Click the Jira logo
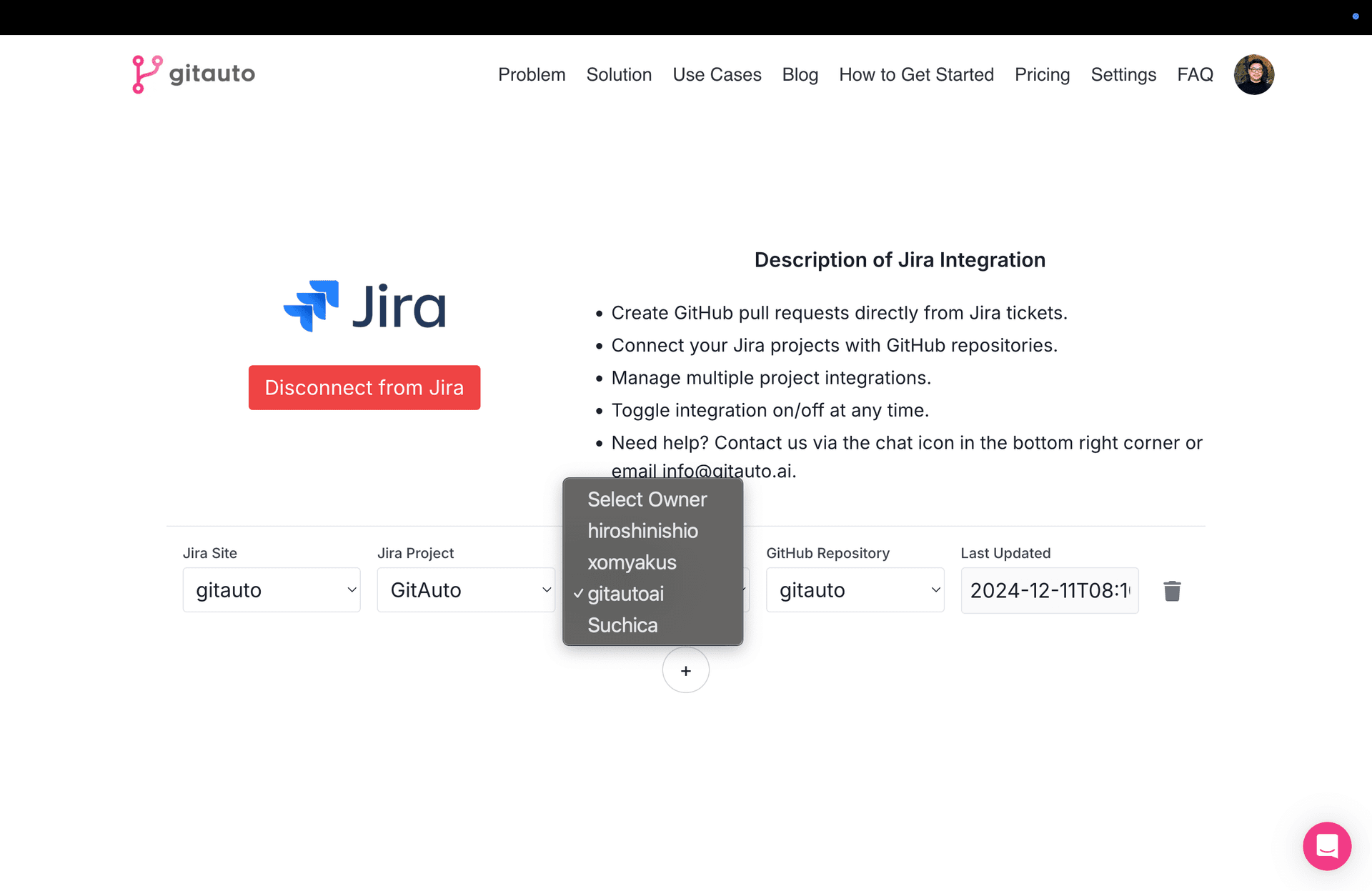 364,306
